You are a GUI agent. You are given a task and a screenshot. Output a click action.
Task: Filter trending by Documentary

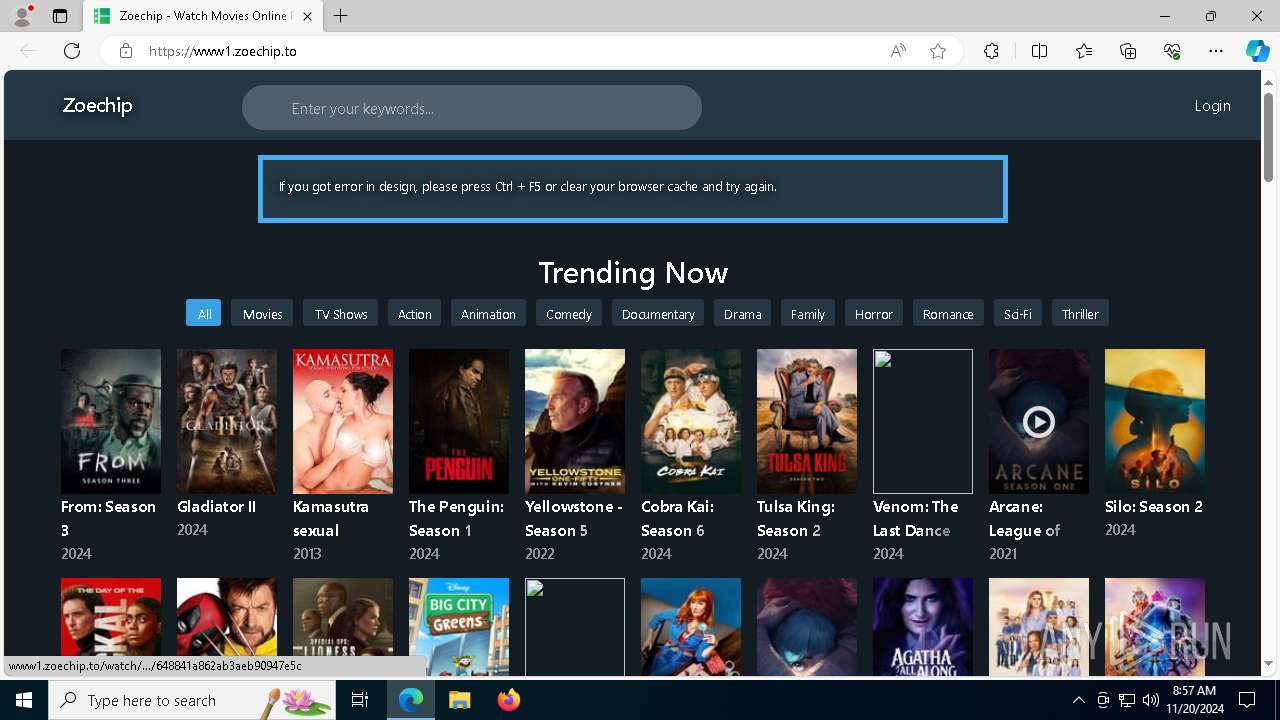pos(658,313)
